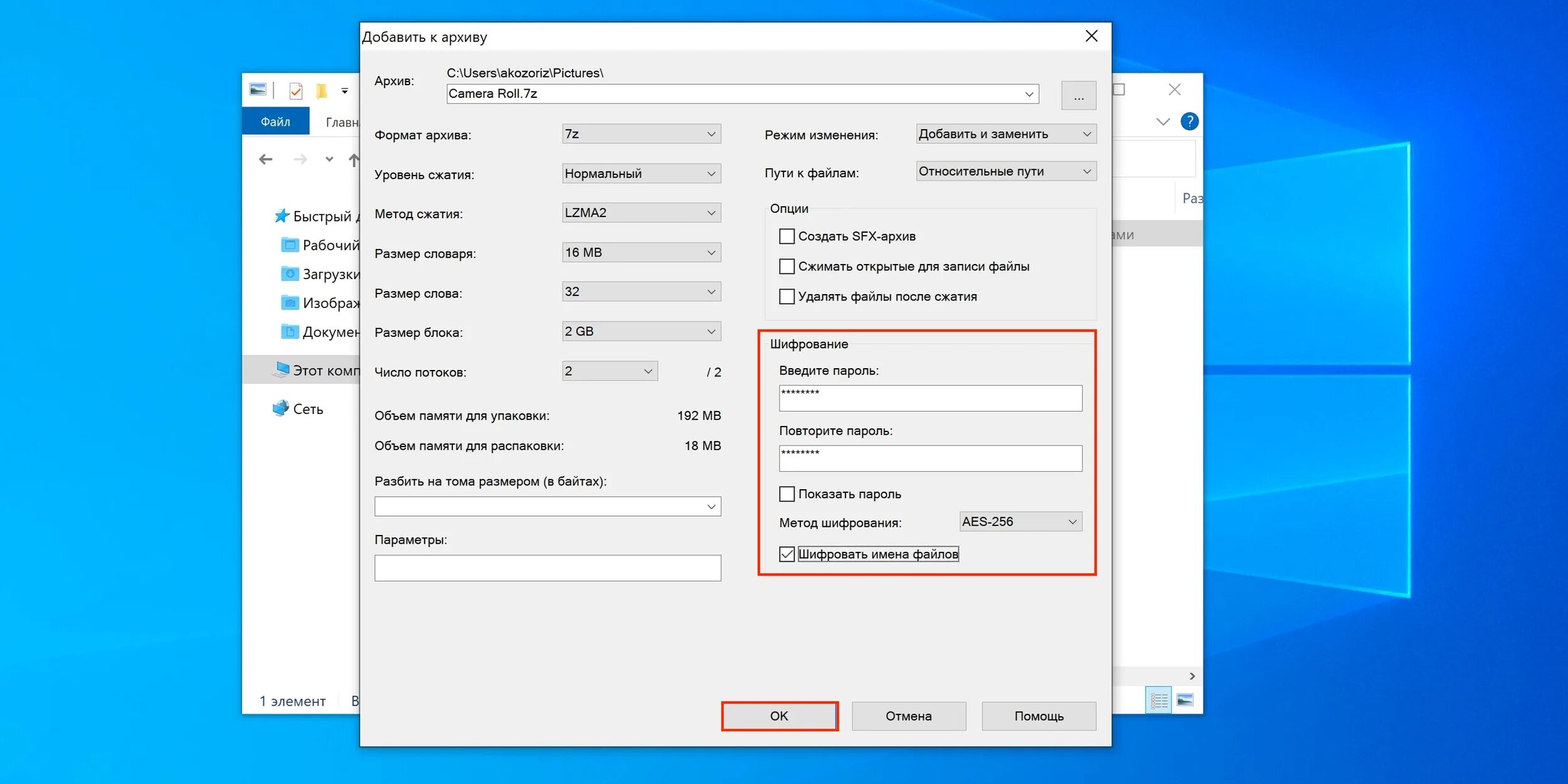
Task: Open Загрузки folder in sidebar
Action: point(320,274)
